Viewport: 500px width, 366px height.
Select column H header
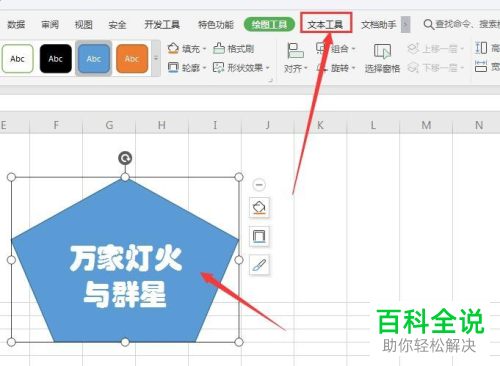pos(162,125)
